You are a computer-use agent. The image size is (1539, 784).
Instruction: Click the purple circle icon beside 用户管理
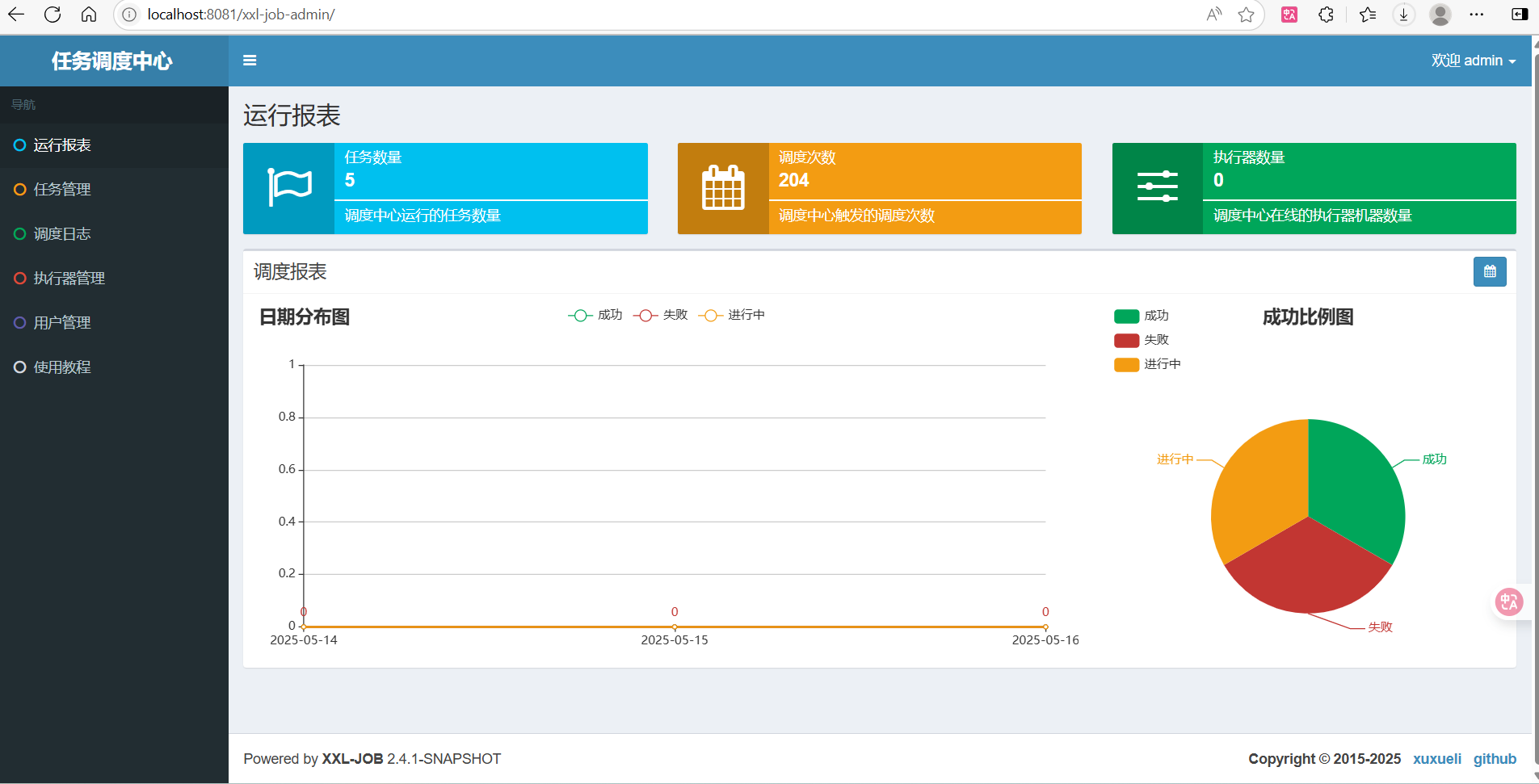pyautogui.click(x=20, y=323)
